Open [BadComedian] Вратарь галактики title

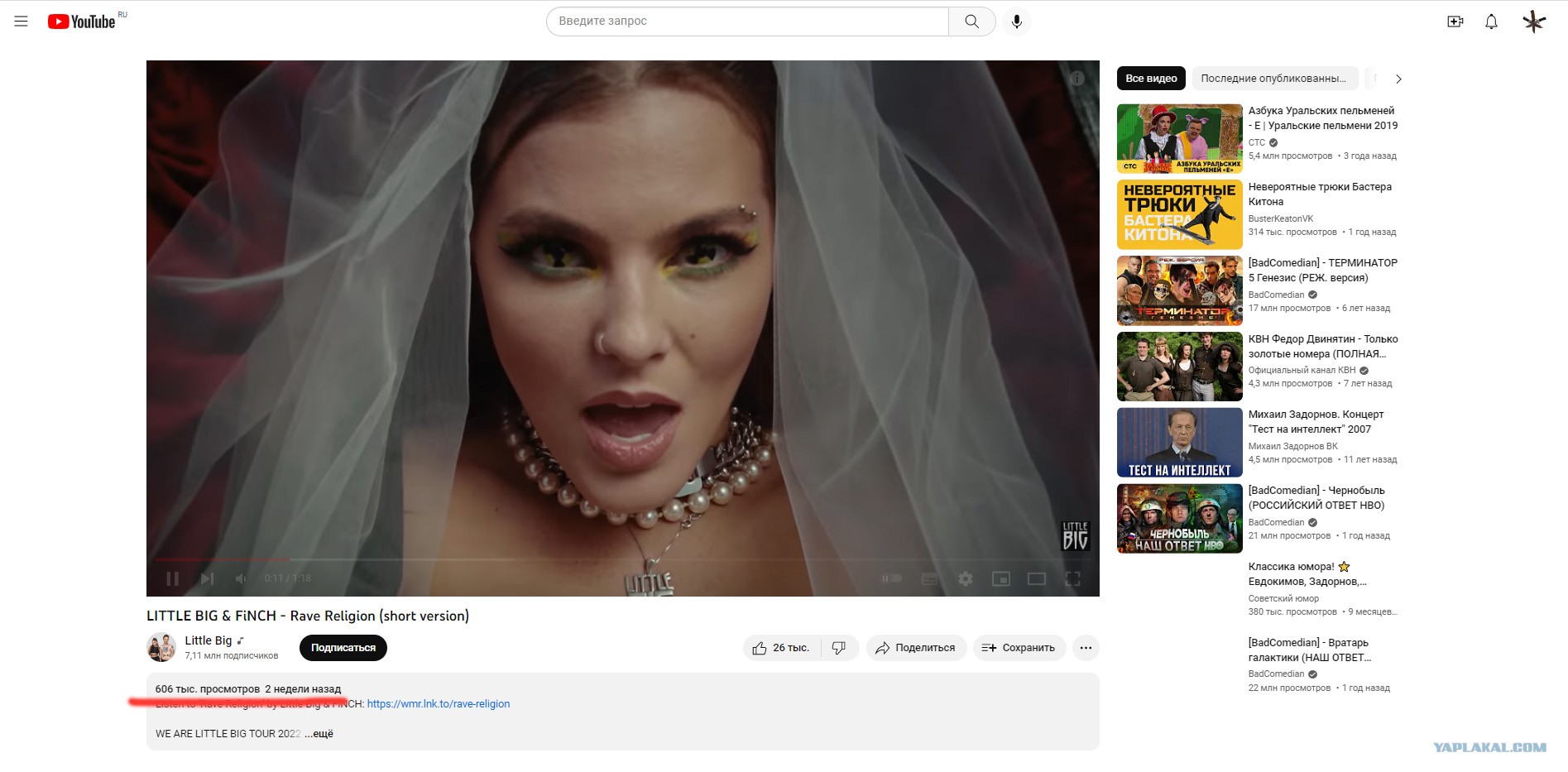1310,650
